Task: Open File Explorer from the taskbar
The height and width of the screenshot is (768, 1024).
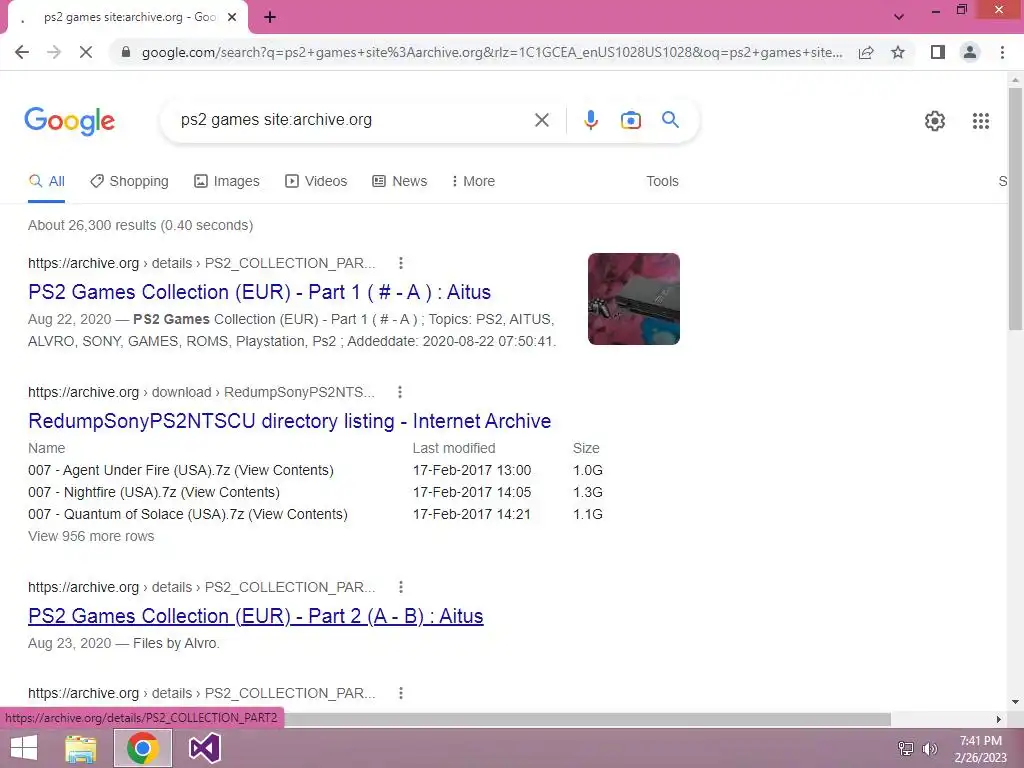Action: click(x=81, y=748)
